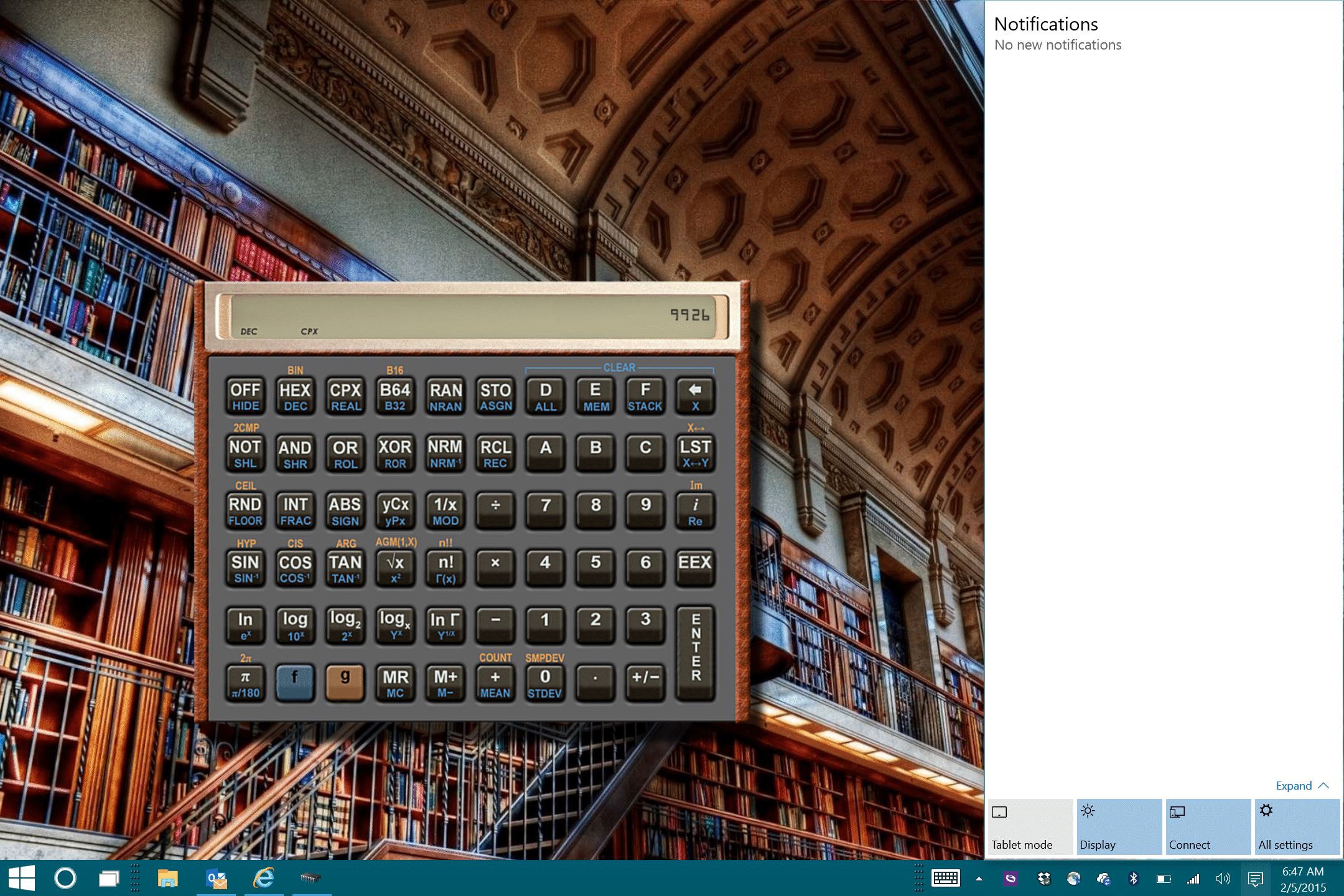Open the Display quick action tile
Viewport: 1344px width, 896px height.
pos(1119,827)
